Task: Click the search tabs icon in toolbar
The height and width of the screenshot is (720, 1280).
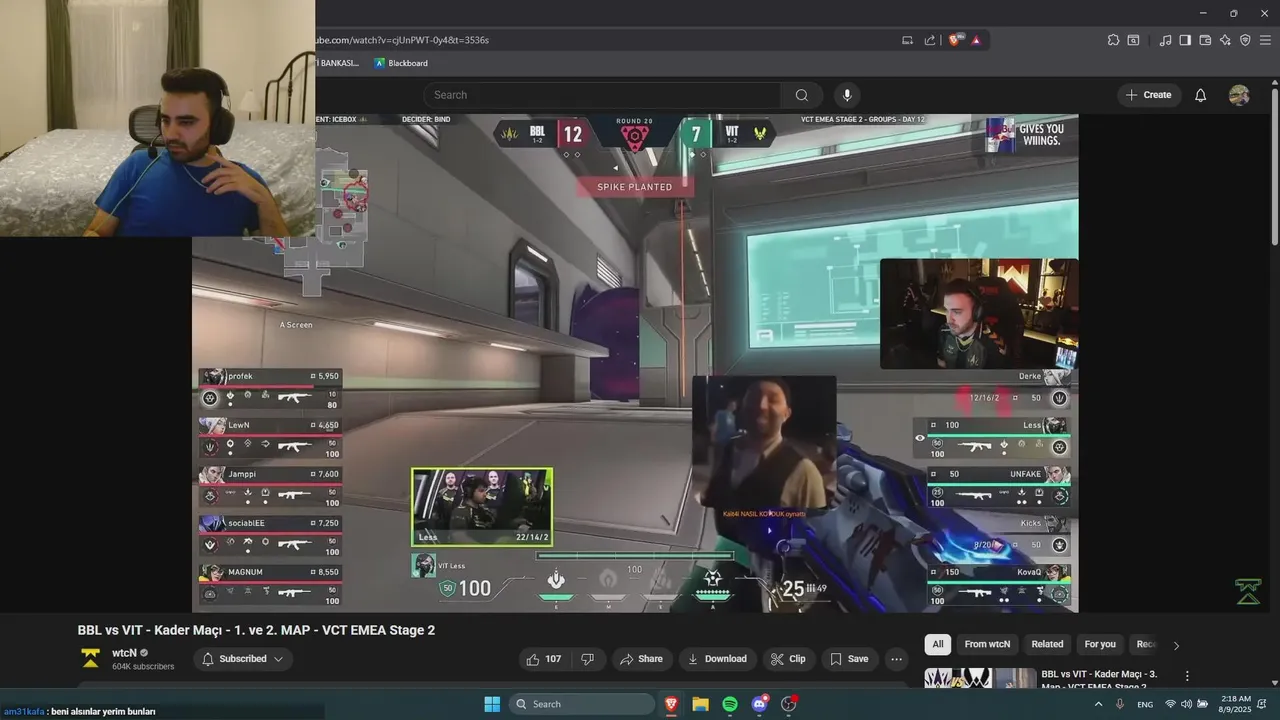Action: (1133, 40)
